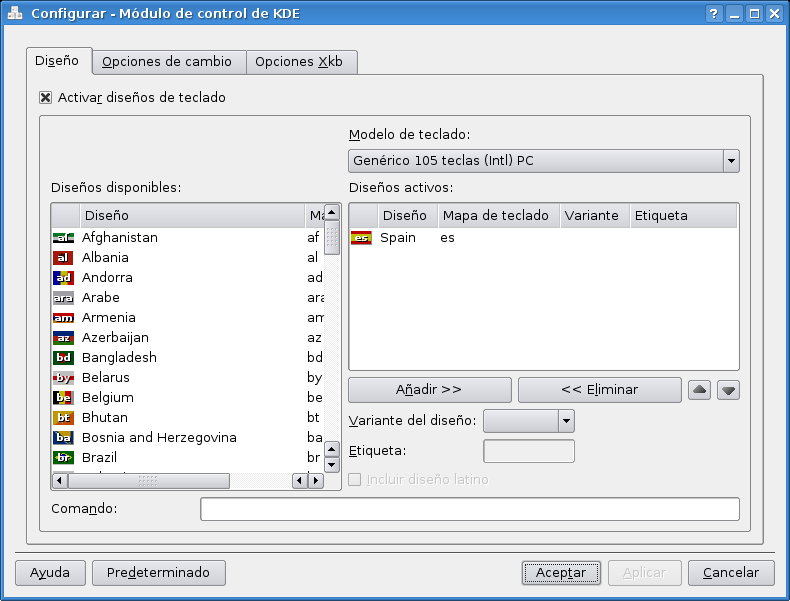Click the Afghanistan flag icon
The image size is (790, 601).
63,238
